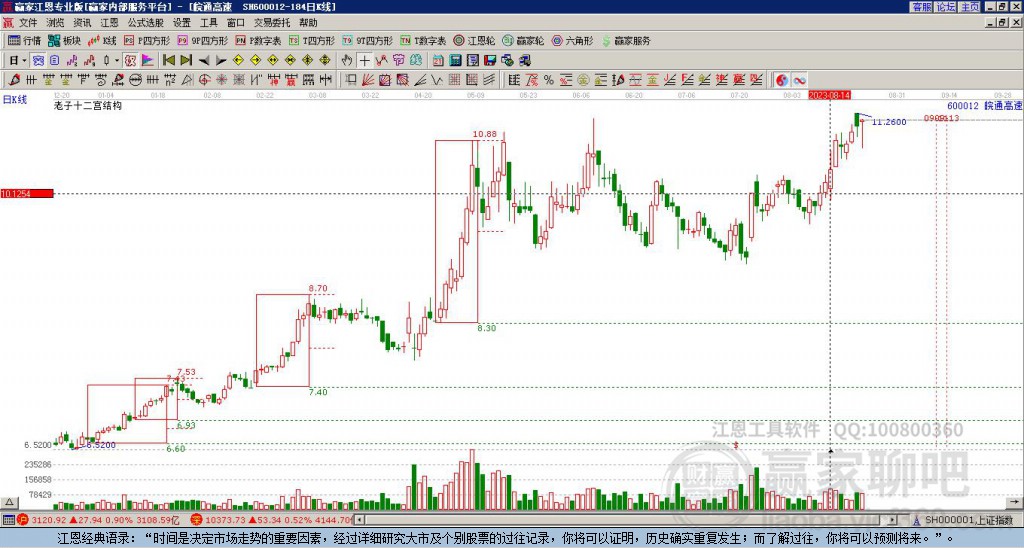Viewport: 1024px width, 548px height.
Task: Click the 600012 皖通高速 stock name
Action: click(985, 106)
